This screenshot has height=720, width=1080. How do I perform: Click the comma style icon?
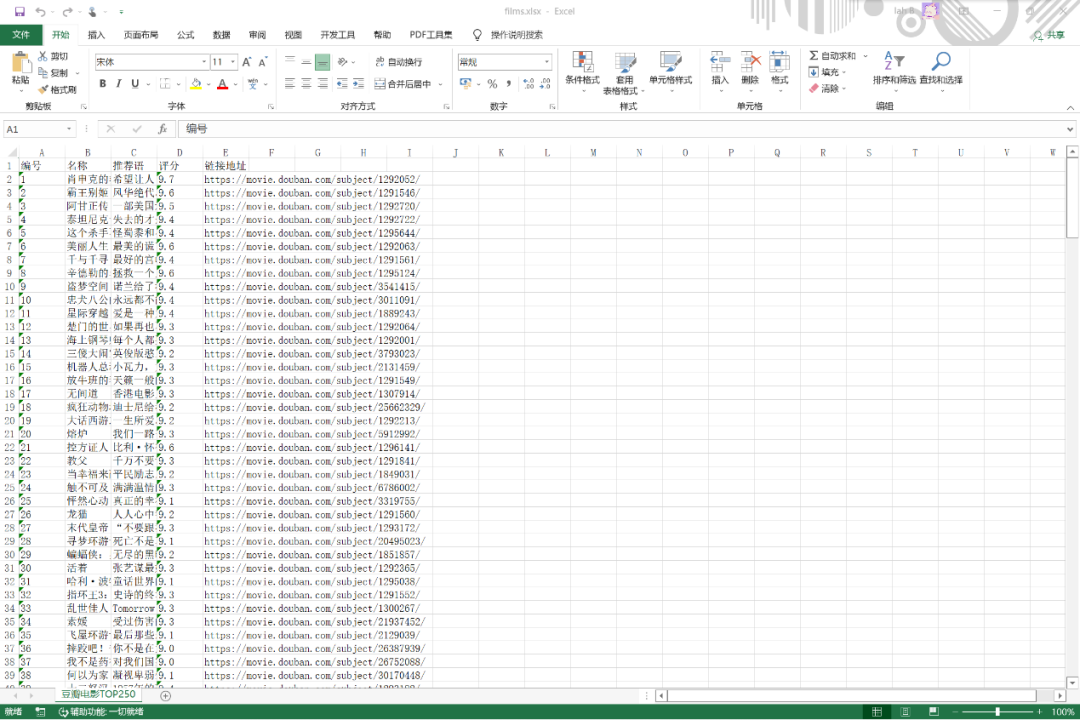508,84
